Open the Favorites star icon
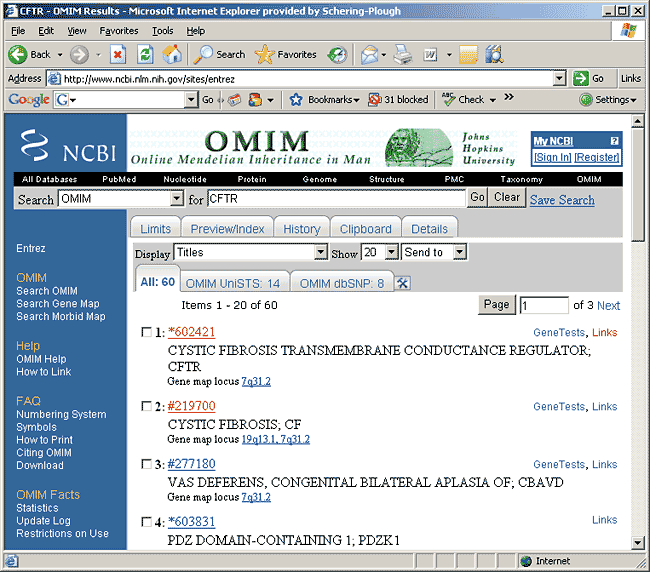This screenshot has width=650, height=572. pos(264,54)
